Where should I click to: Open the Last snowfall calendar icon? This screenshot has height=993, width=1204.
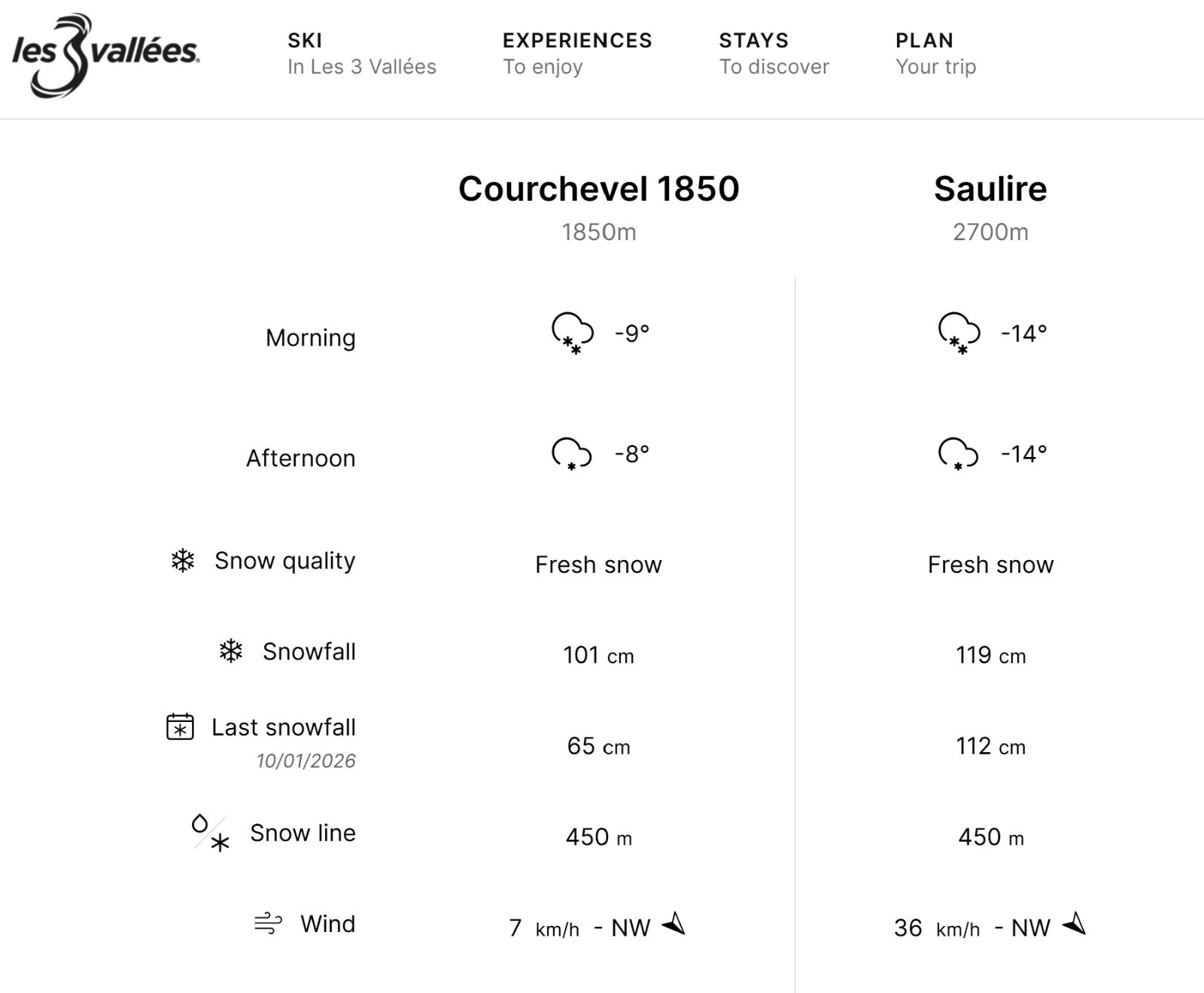click(x=178, y=727)
